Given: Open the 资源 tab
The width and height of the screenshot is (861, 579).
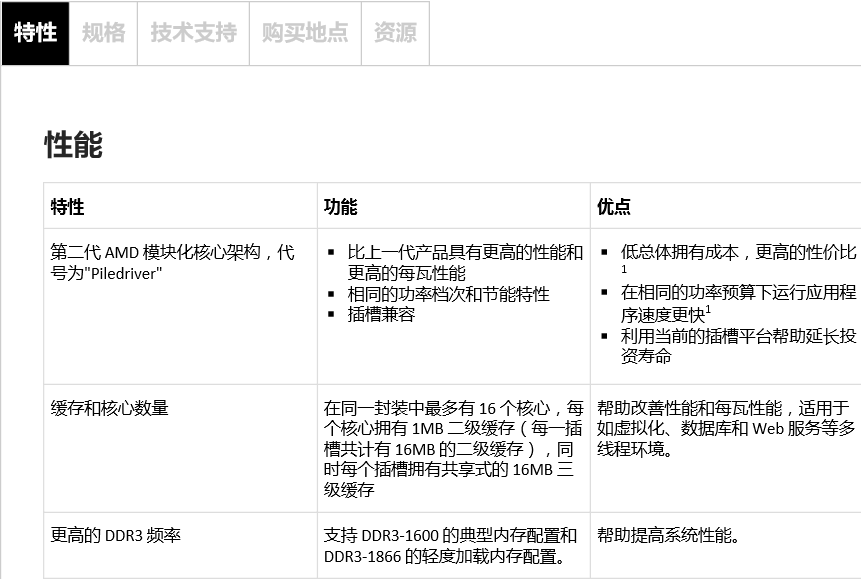Looking at the screenshot, I should [394, 33].
